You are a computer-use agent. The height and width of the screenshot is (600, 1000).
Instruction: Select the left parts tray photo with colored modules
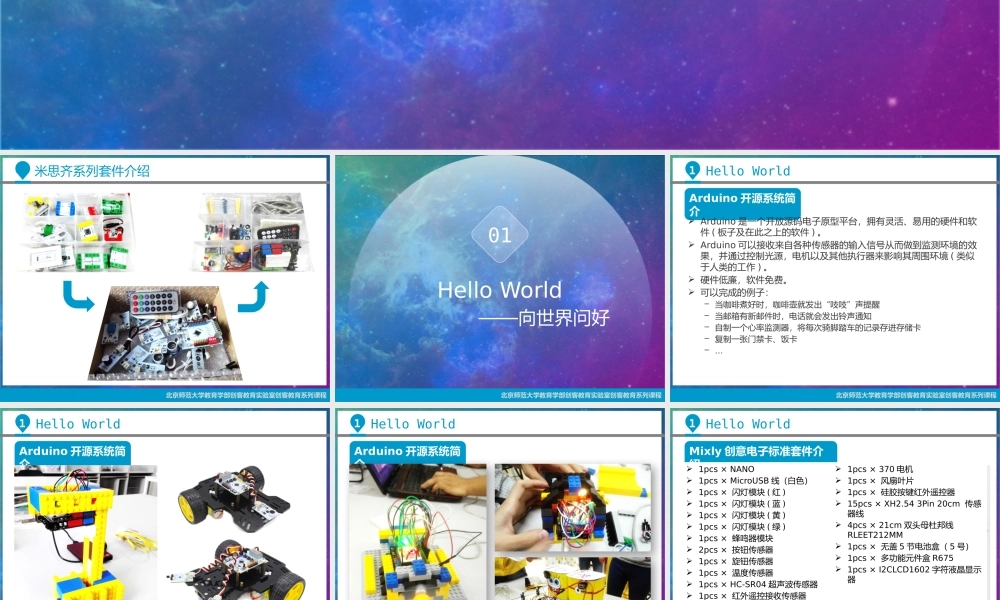(77, 232)
